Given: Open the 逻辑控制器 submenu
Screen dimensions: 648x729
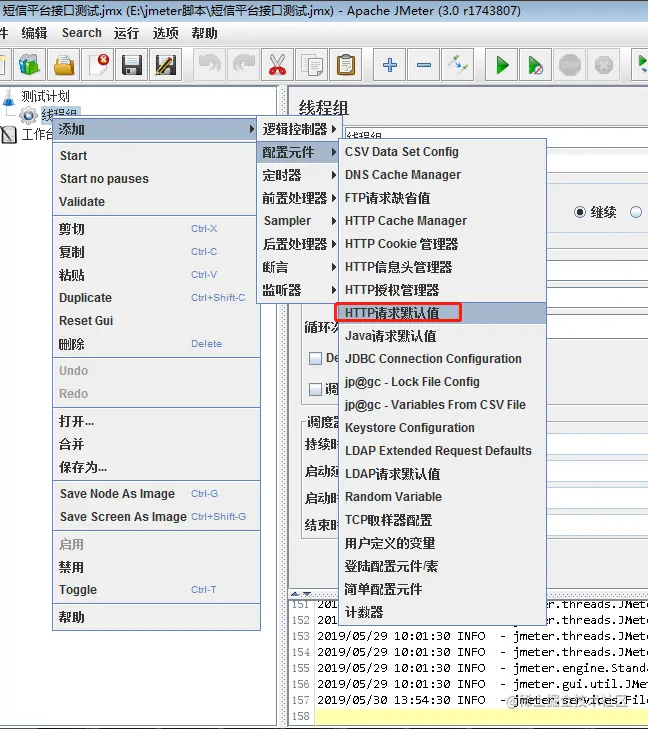Looking at the screenshot, I should pos(299,129).
